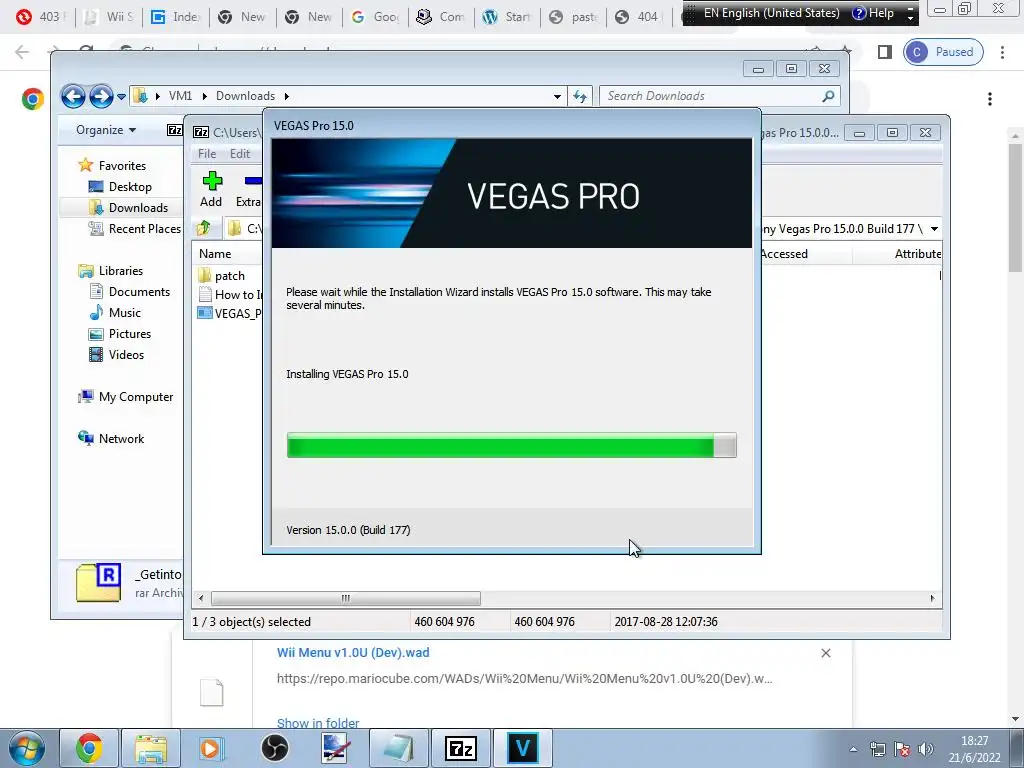Open the address bar history dropdown
Viewport: 1024px width, 768px height.
pos(557,97)
